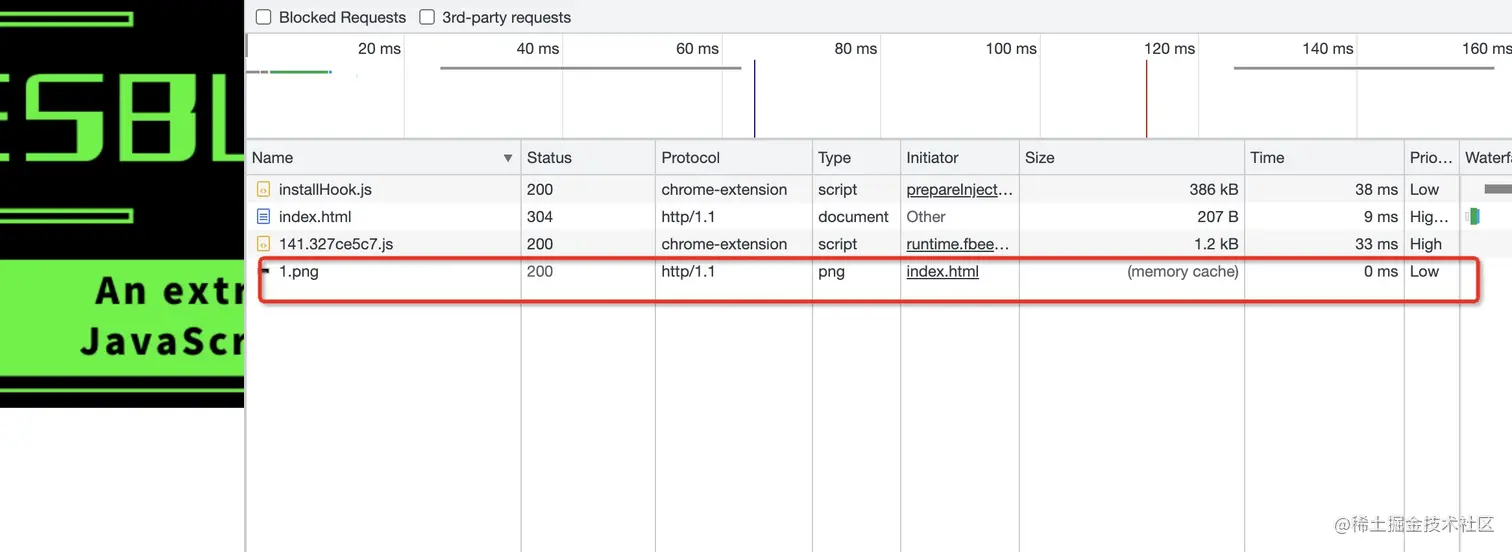
Task: Click the High priority cell of 141.327ce5c7.js
Action: (x=1426, y=244)
